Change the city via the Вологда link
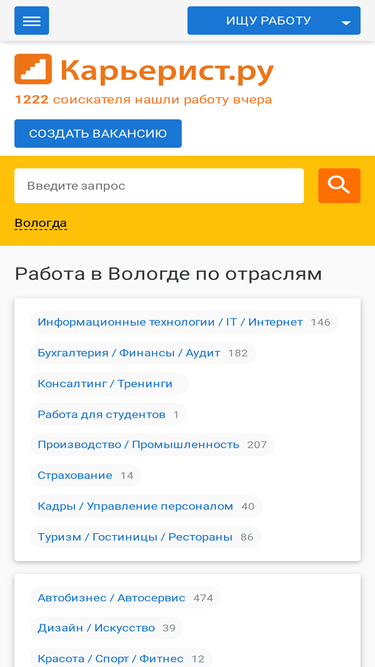 pyautogui.click(x=41, y=223)
